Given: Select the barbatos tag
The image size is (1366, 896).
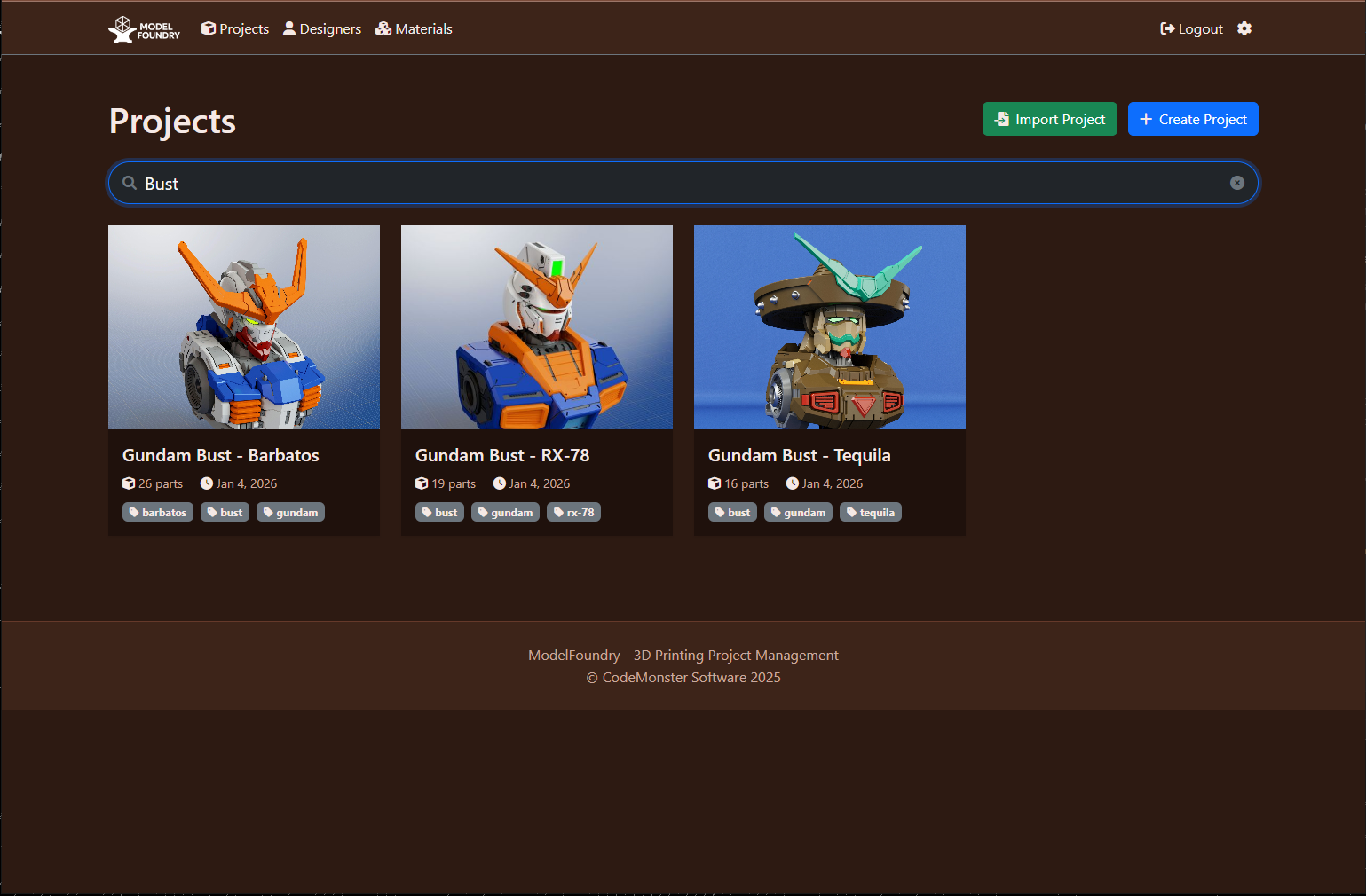Looking at the screenshot, I should pos(157,512).
